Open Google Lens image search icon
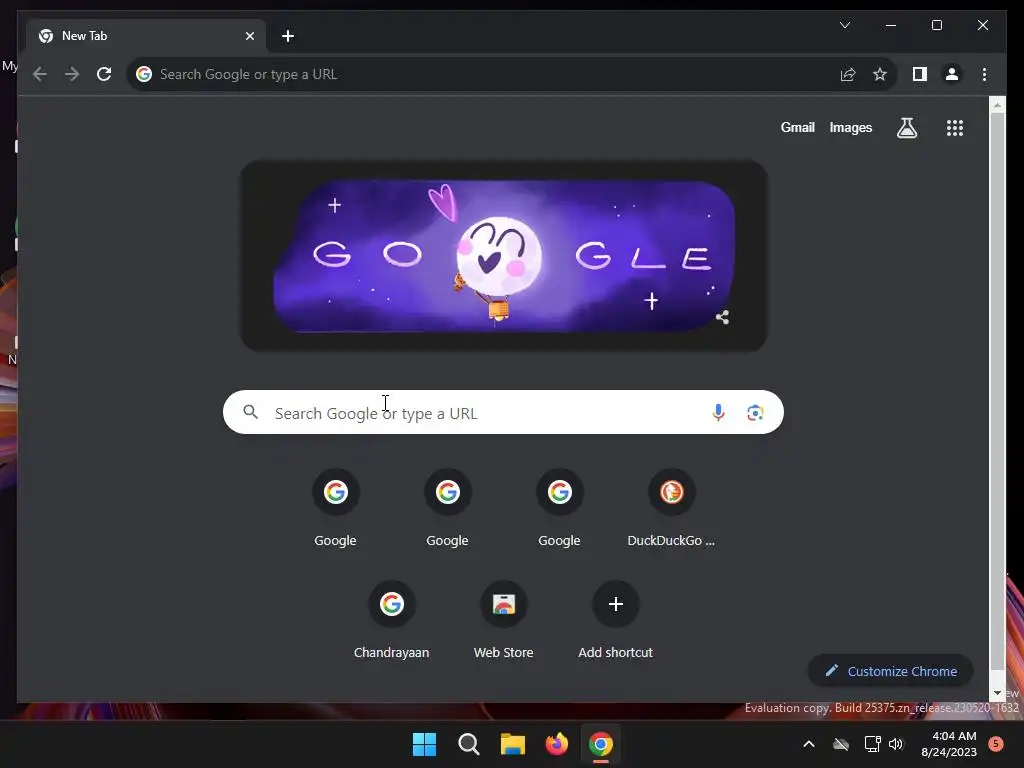This screenshot has width=1024, height=768. [x=755, y=412]
